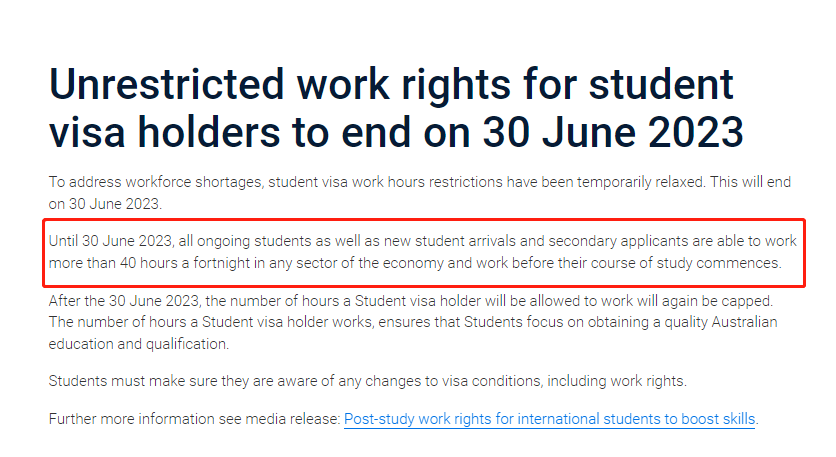Click the sentence starting 'After the 30 June 2023'
The width and height of the screenshot is (836, 457).
(x=411, y=301)
